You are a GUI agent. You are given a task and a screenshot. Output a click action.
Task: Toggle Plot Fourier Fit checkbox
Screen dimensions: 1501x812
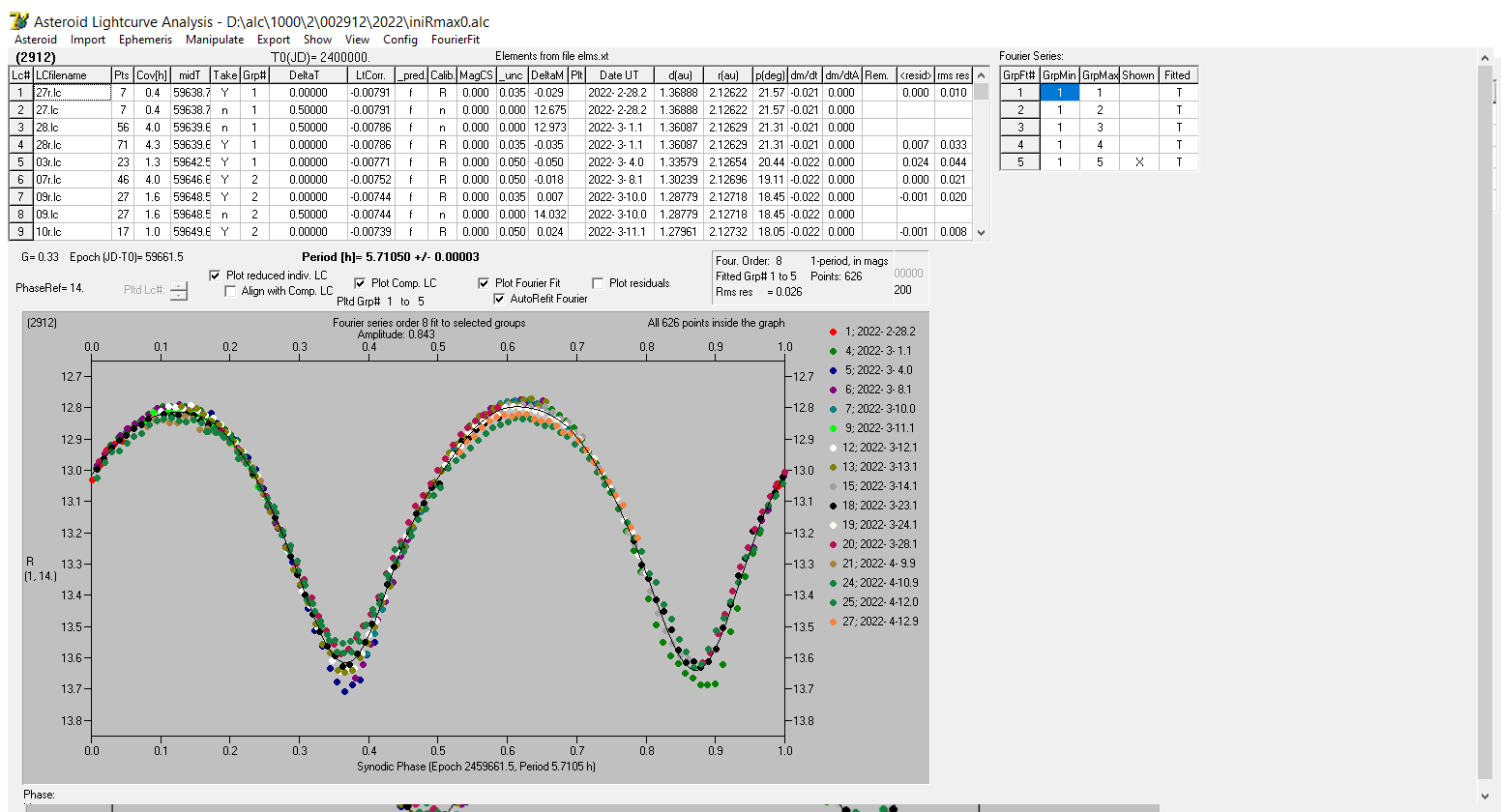[x=484, y=283]
